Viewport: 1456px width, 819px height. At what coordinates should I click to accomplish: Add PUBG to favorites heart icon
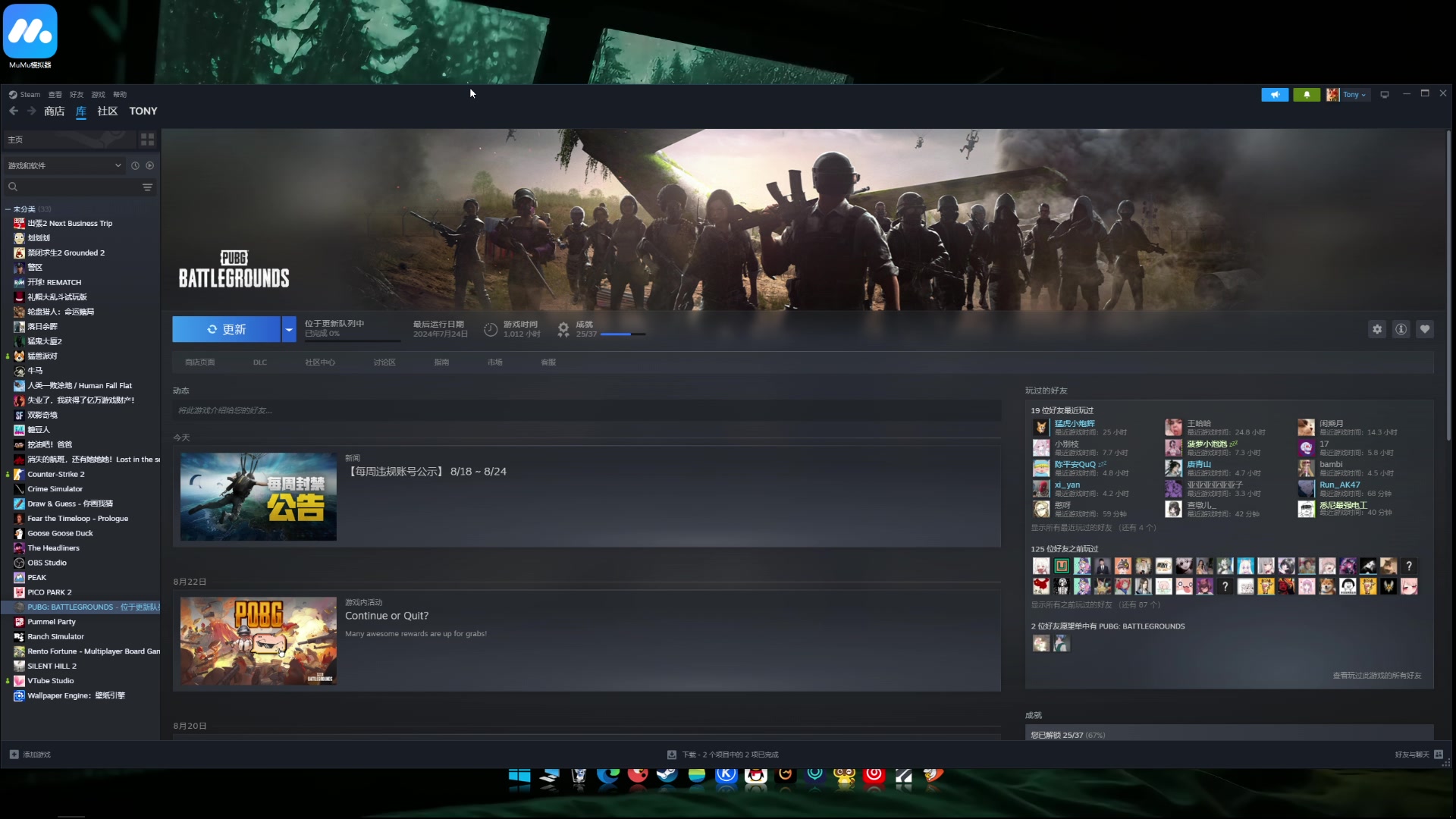pos(1425,329)
